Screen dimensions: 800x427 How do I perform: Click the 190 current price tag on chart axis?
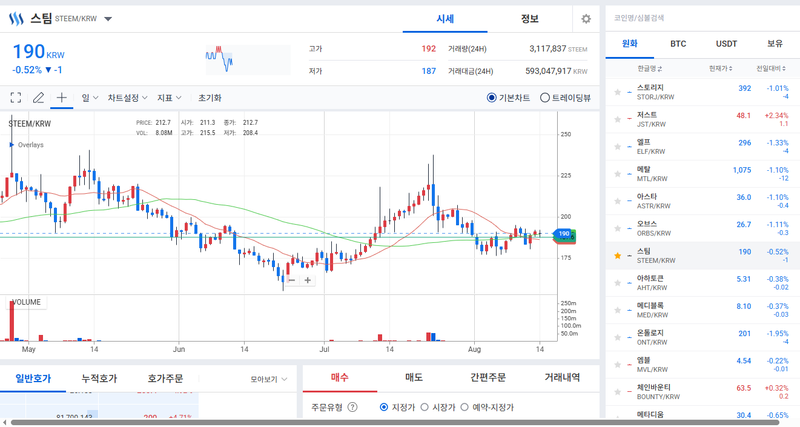click(563, 234)
